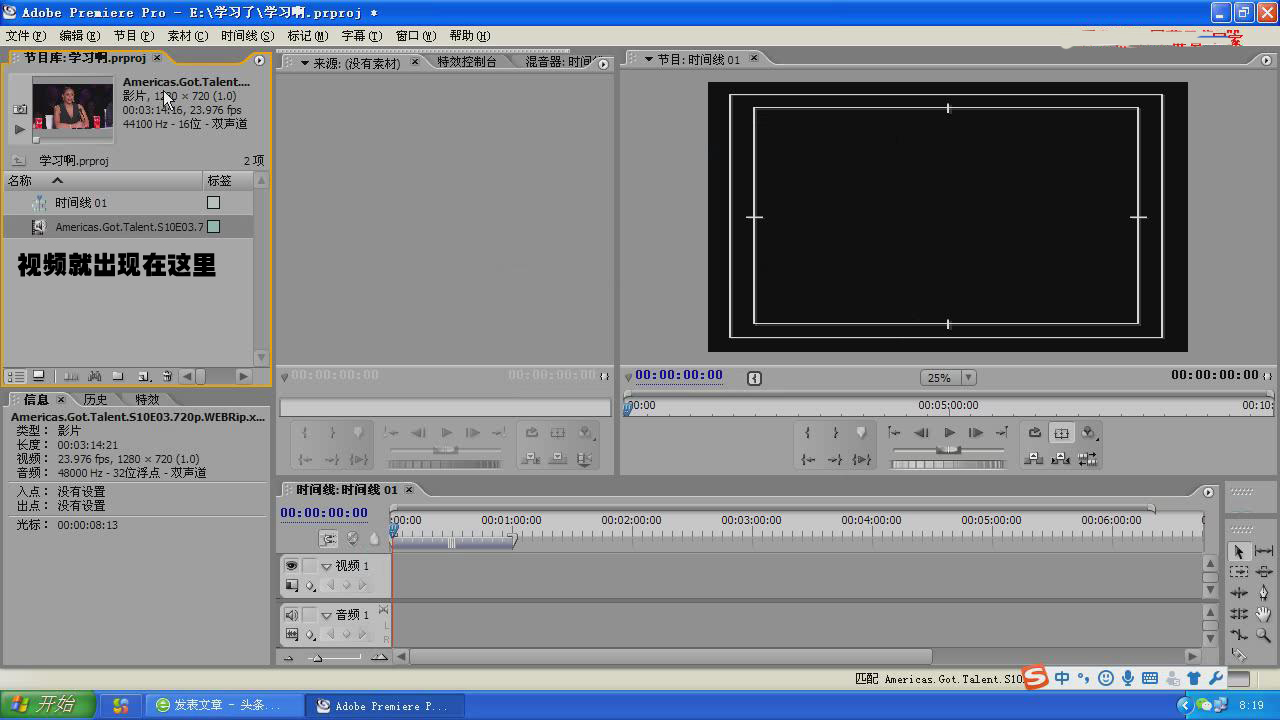
Task: Open the 时间线(S) menu
Action: click(247, 35)
